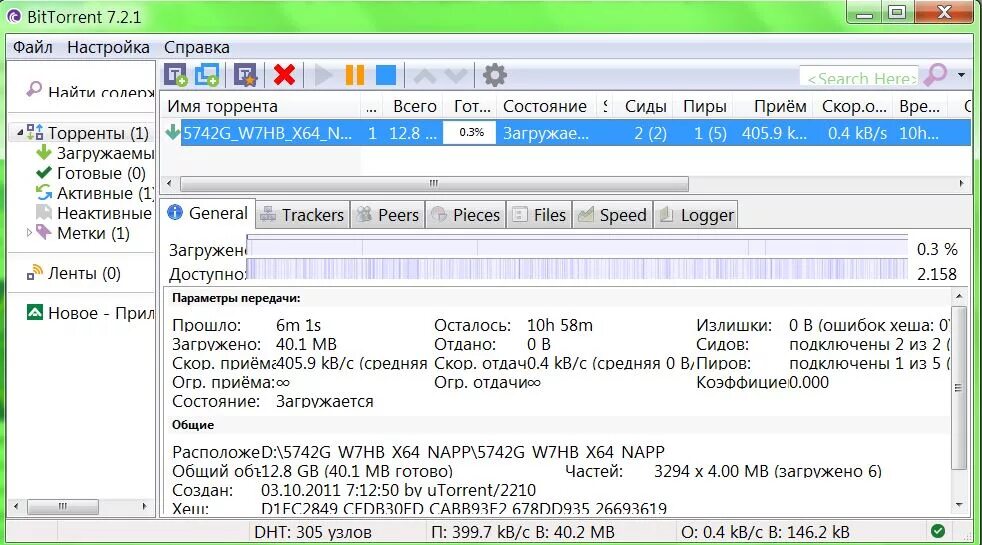982x545 pixels.
Task: Switch to the Pieces tab
Action: 466,215
